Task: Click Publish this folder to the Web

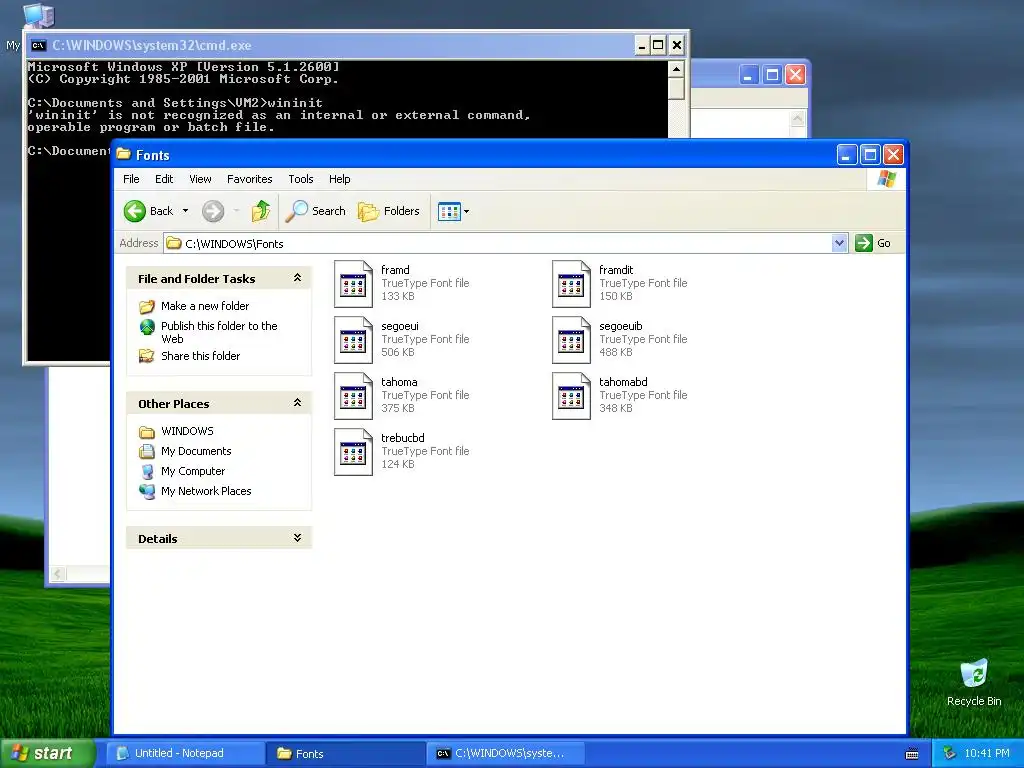Action: point(219,332)
